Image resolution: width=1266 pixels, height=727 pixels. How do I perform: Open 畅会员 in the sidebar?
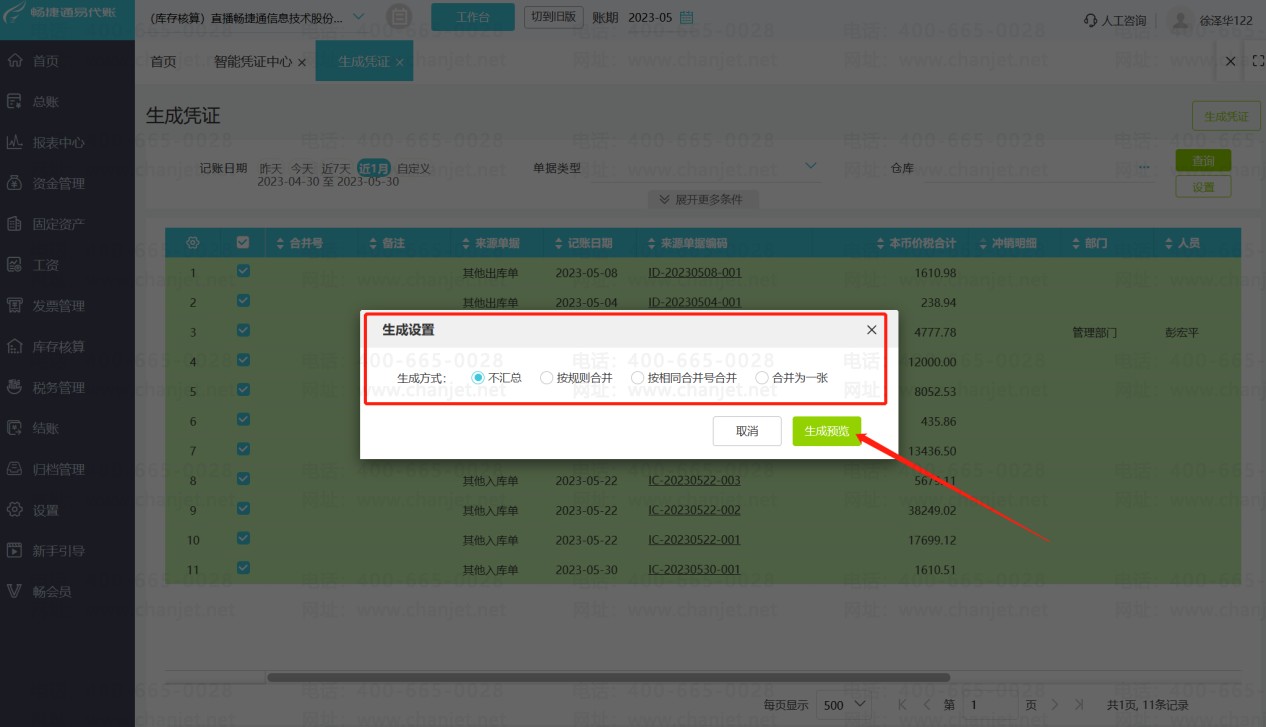point(52,592)
